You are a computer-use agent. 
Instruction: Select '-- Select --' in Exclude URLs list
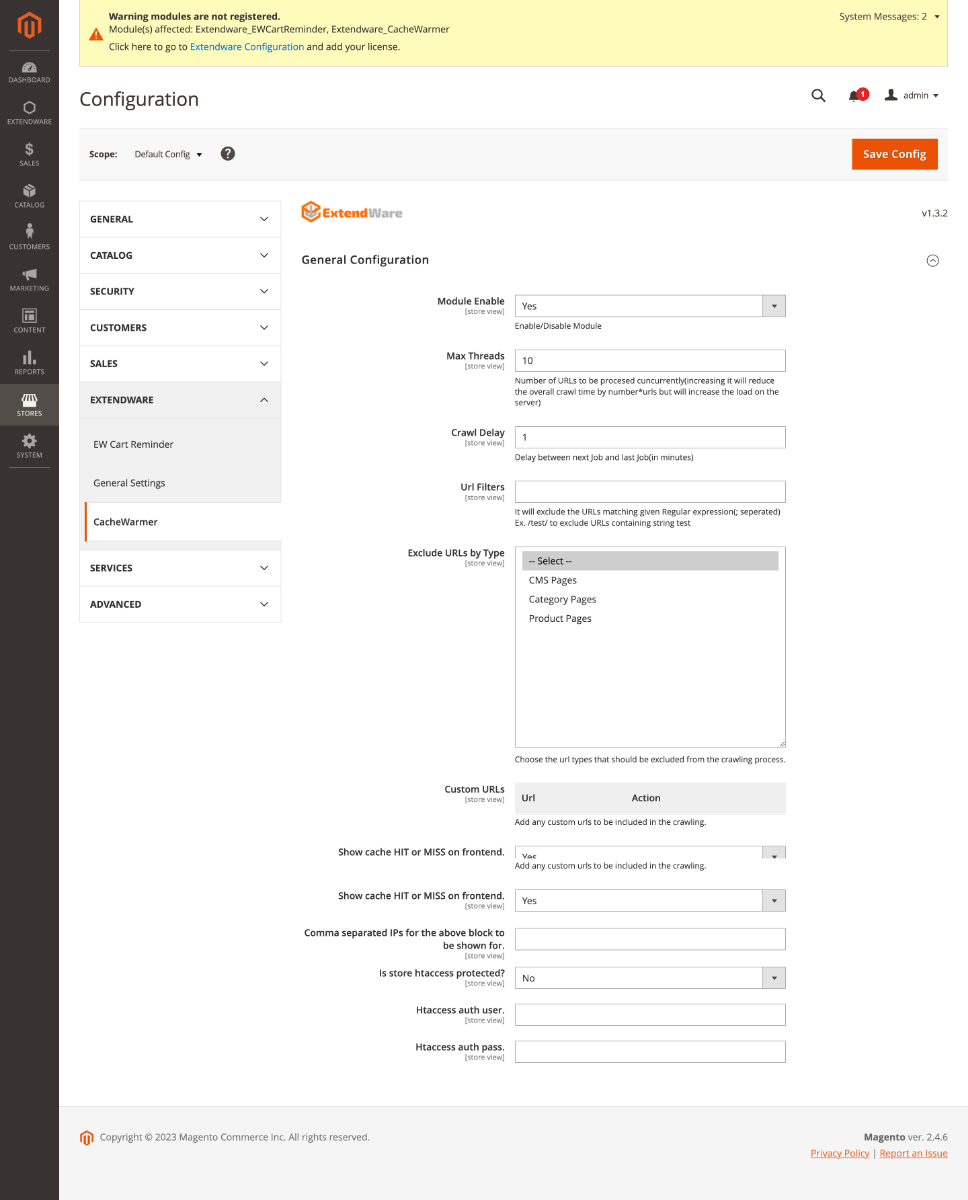650,561
